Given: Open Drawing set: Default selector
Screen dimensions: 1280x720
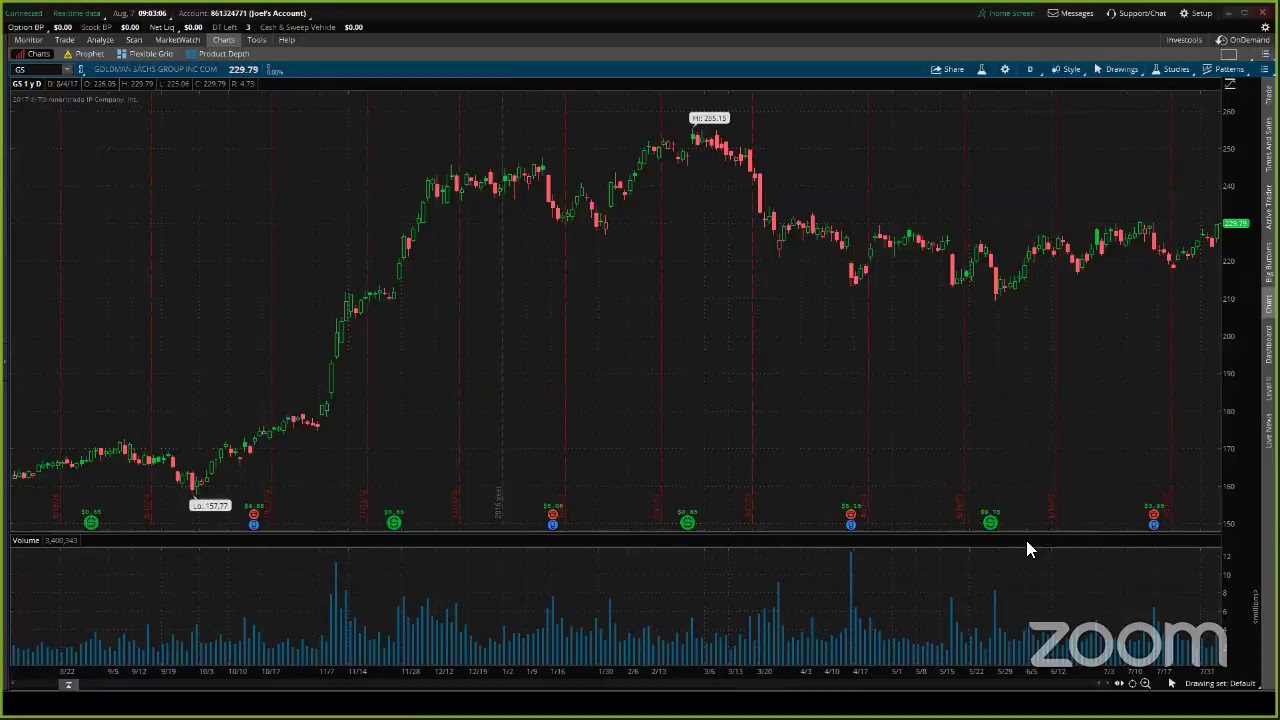Looking at the screenshot, I should click(1220, 684).
